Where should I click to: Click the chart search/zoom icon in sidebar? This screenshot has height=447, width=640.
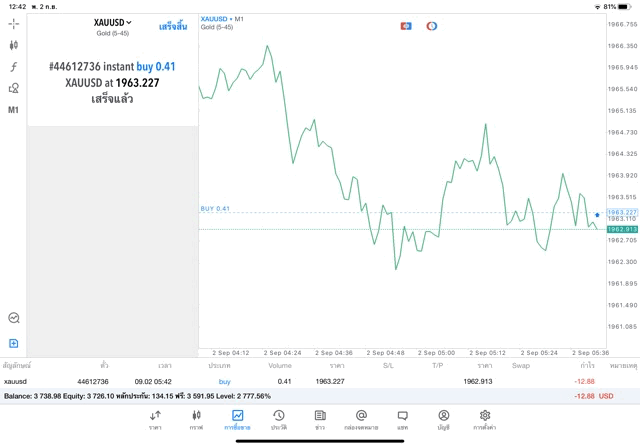(x=14, y=318)
